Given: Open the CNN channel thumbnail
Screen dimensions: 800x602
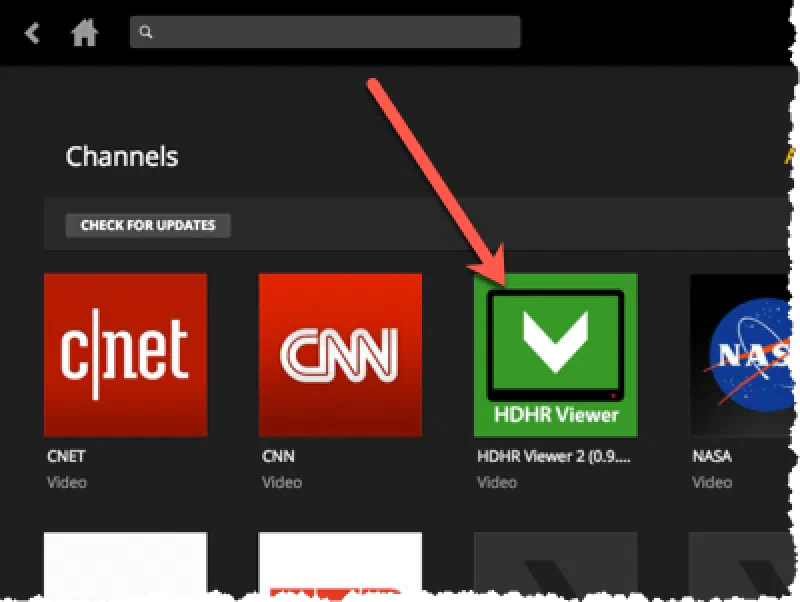Looking at the screenshot, I should click(x=340, y=355).
